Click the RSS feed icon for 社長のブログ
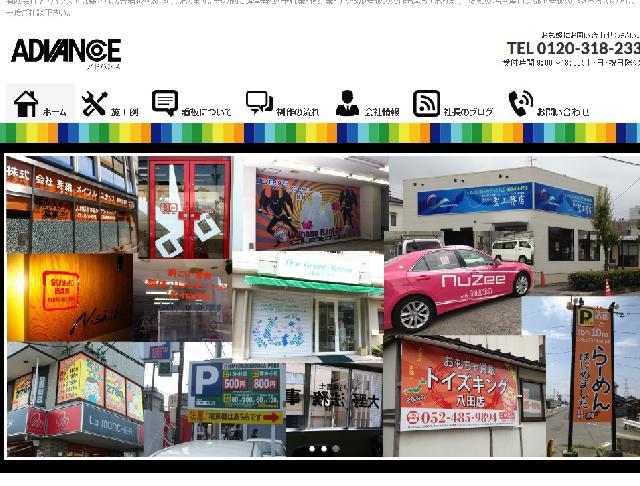 coord(426,104)
